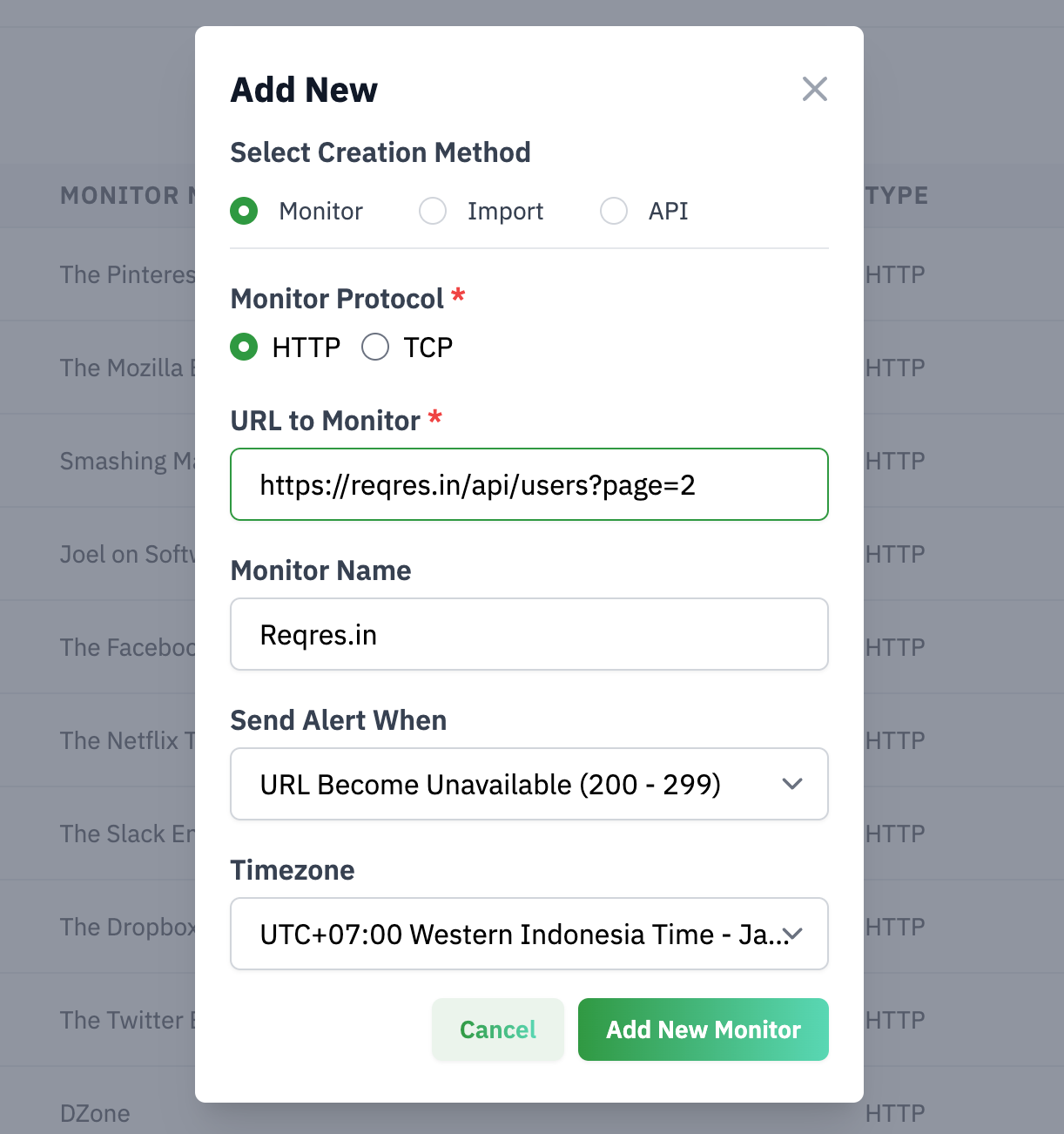
Task: Change alert condition from URL Become Unavailable
Action: 529,784
